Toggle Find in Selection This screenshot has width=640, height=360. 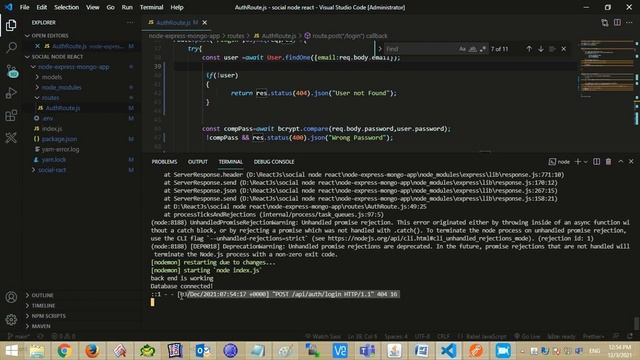(x=552, y=49)
